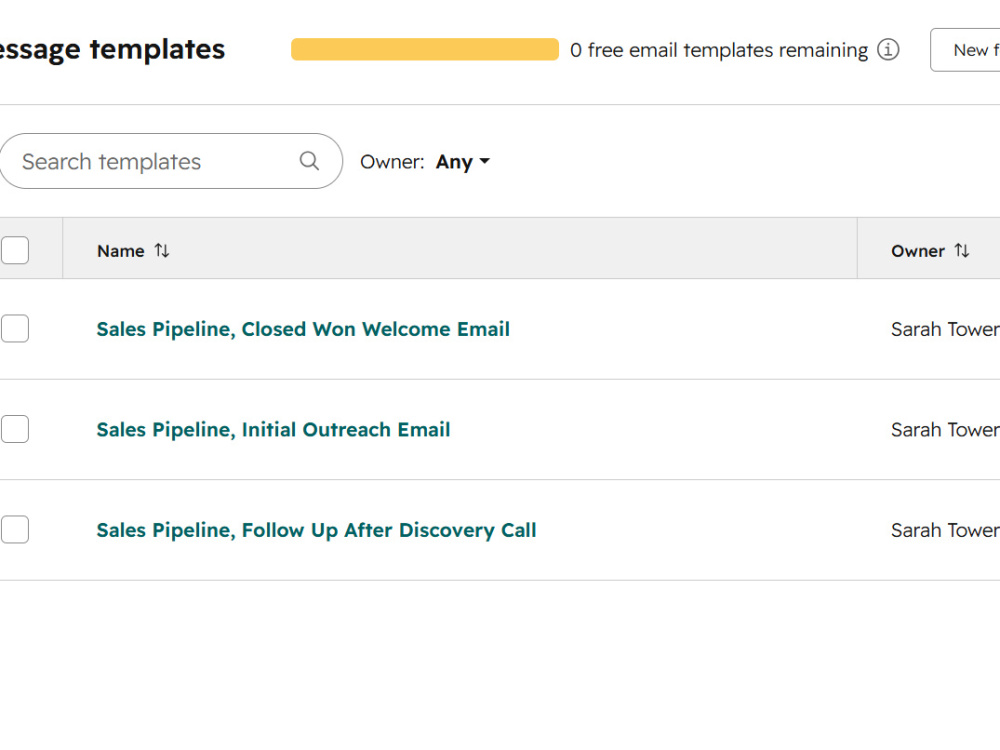Viewport: 1000px width, 750px height.
Task: Click the yellow template usage progress bar
Action: pyautogui.click(x=425, y=49)
